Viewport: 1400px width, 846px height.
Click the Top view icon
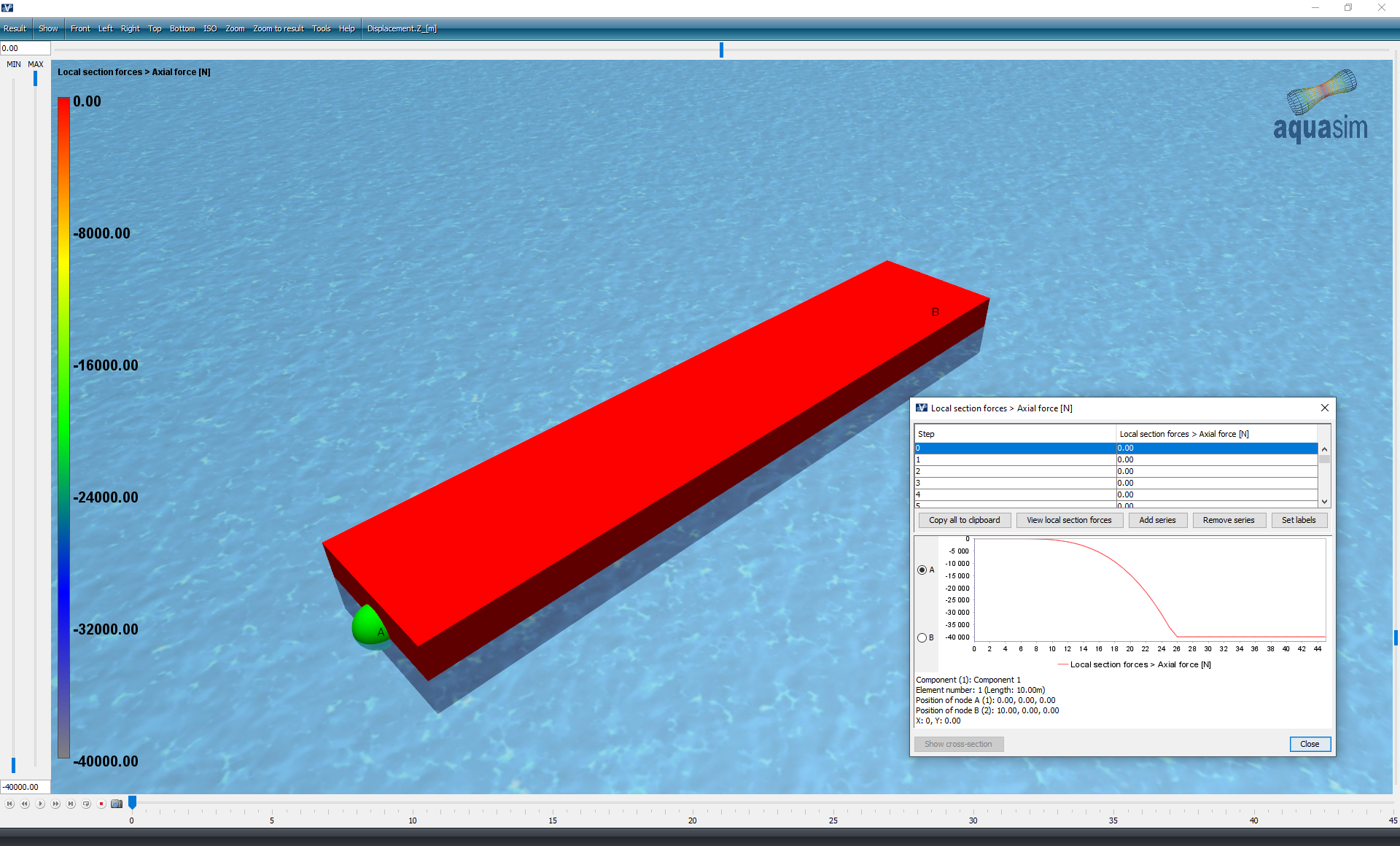154,28
